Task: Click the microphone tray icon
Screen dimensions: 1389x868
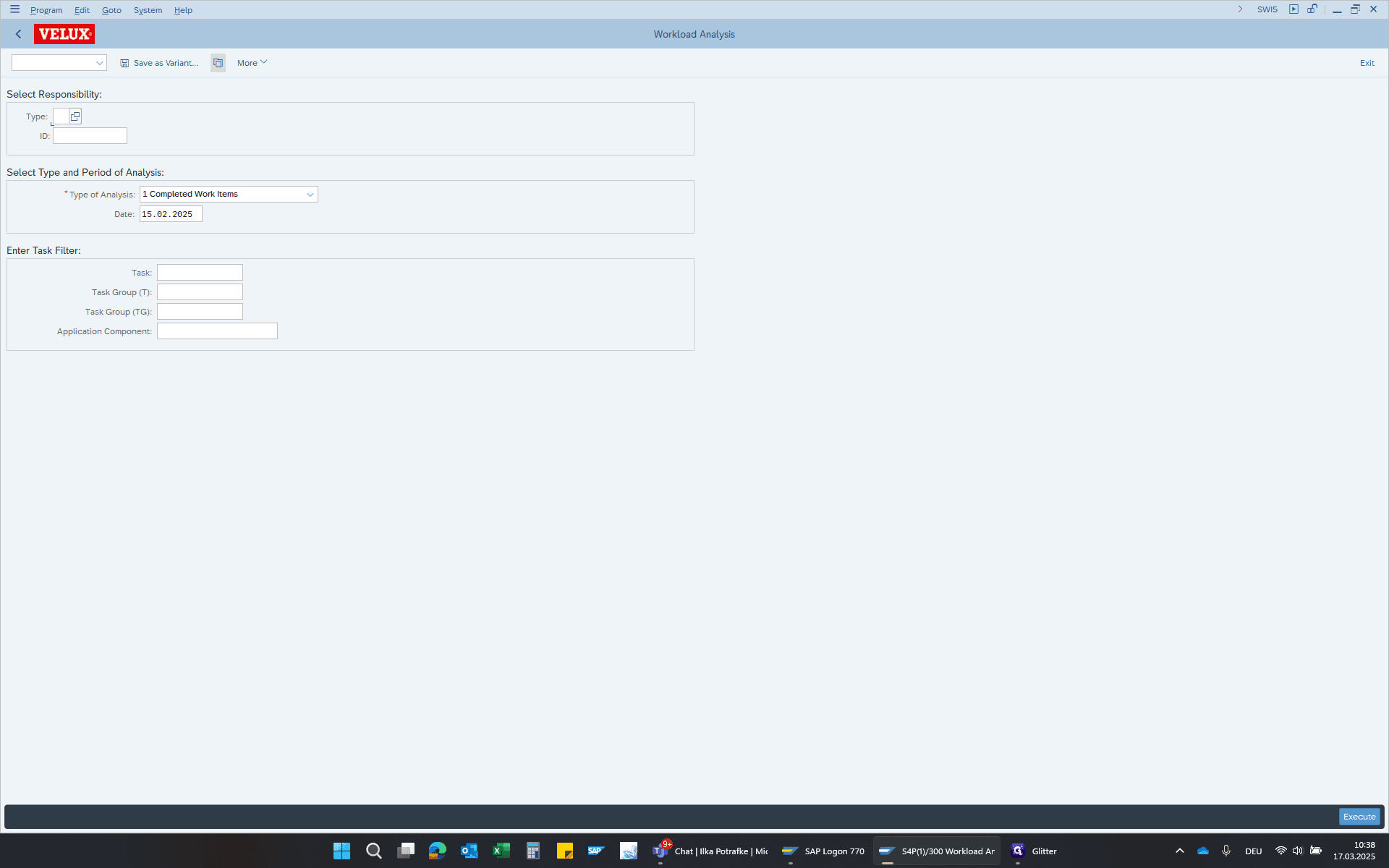Action: click(x=1226, y=851)
